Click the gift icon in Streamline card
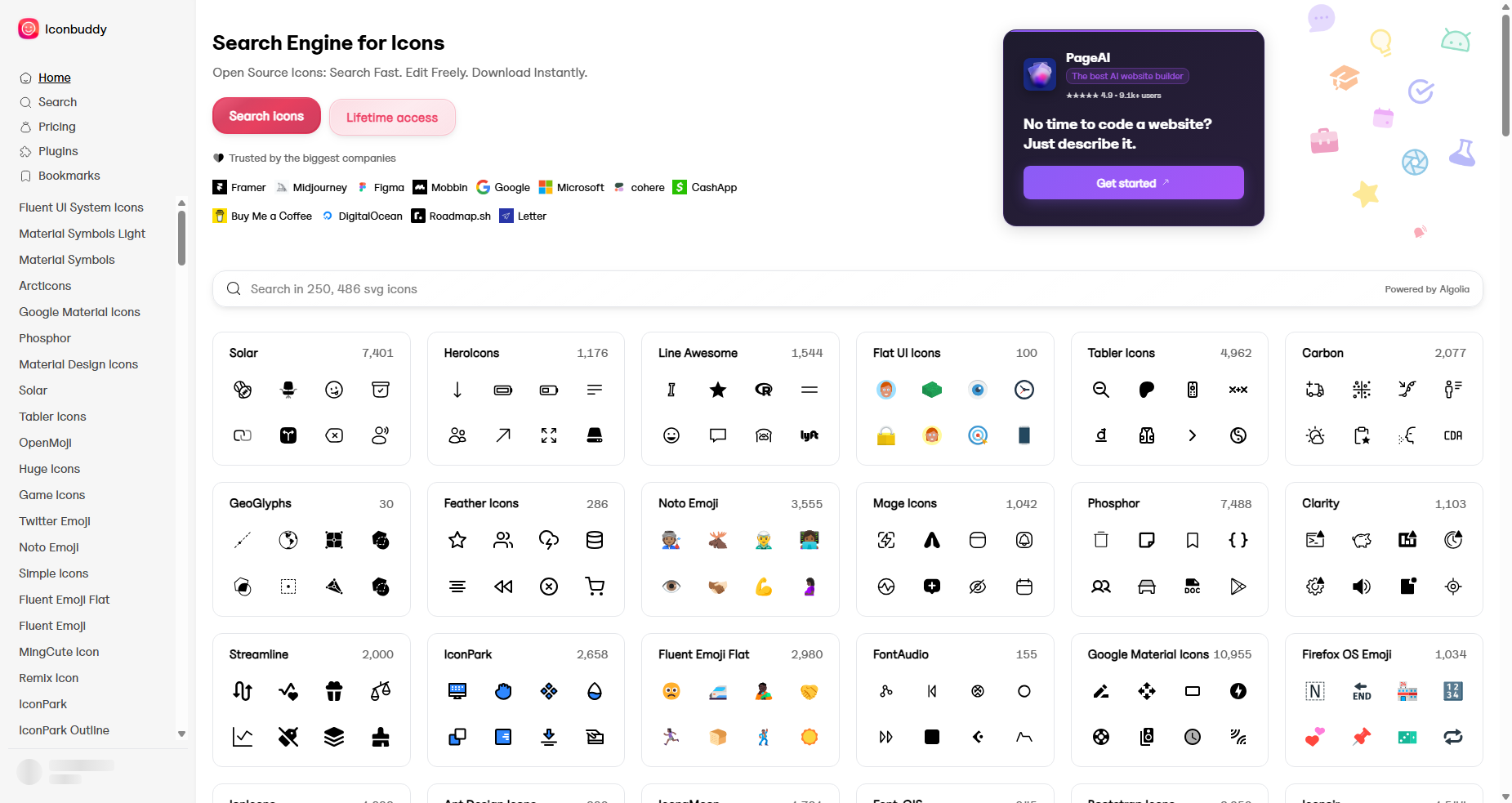This screenshot has height=803, width=1512. tap(334, 691)
